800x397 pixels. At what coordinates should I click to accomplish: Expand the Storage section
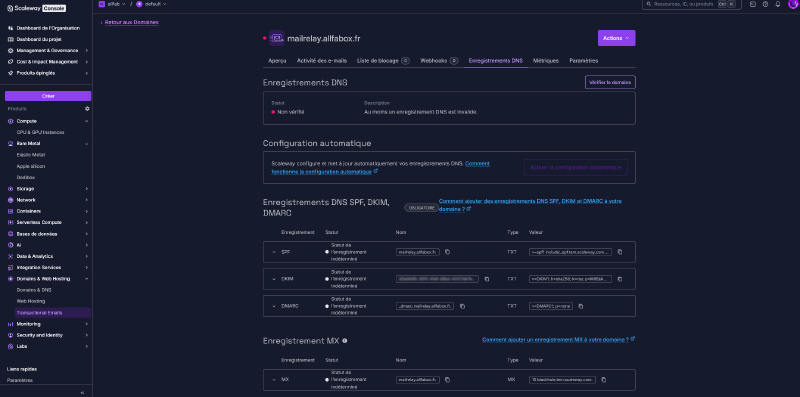48,189
